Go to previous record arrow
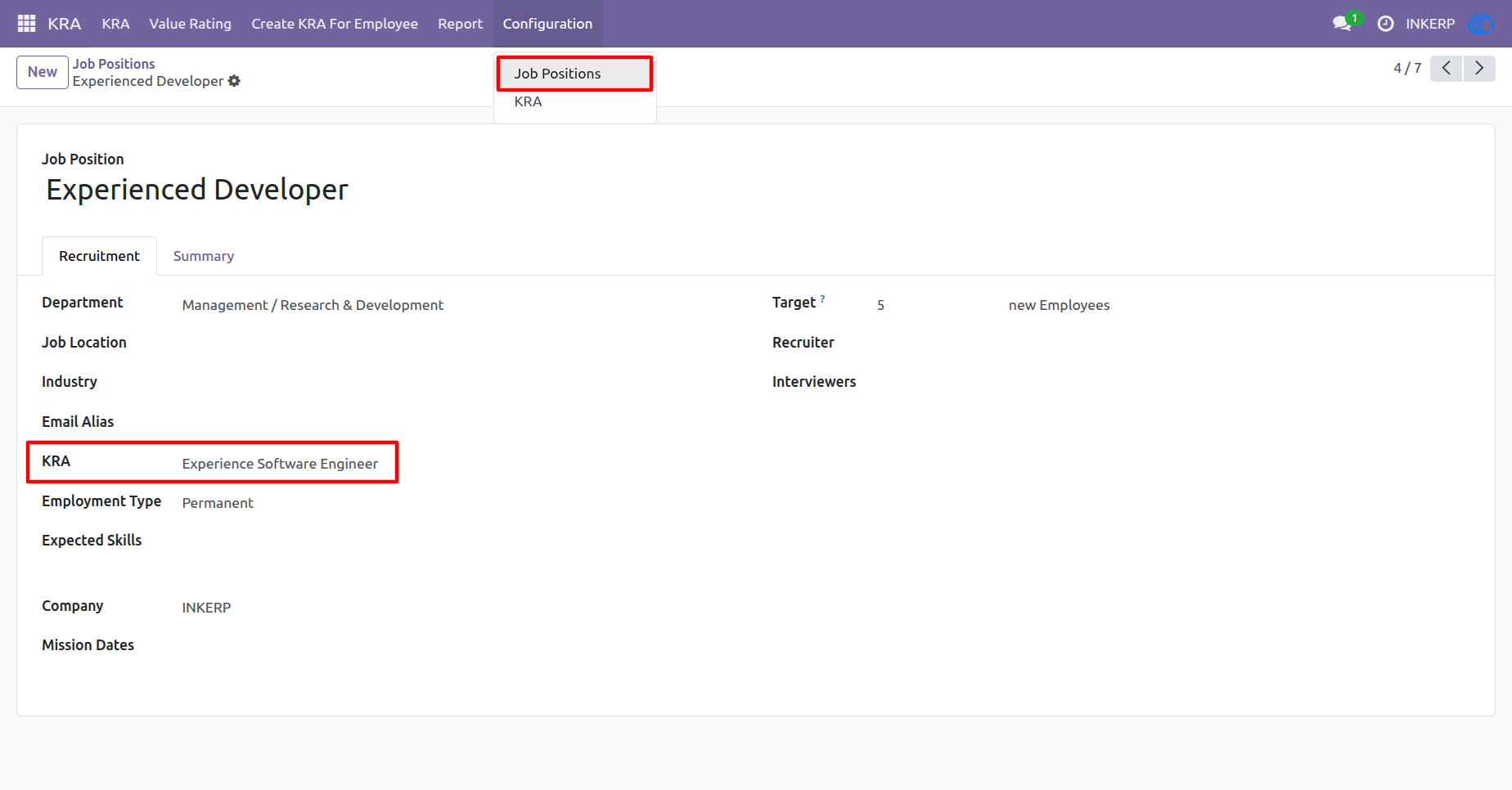Viewport: 1512px width, 790px height. click(1446, 68)
